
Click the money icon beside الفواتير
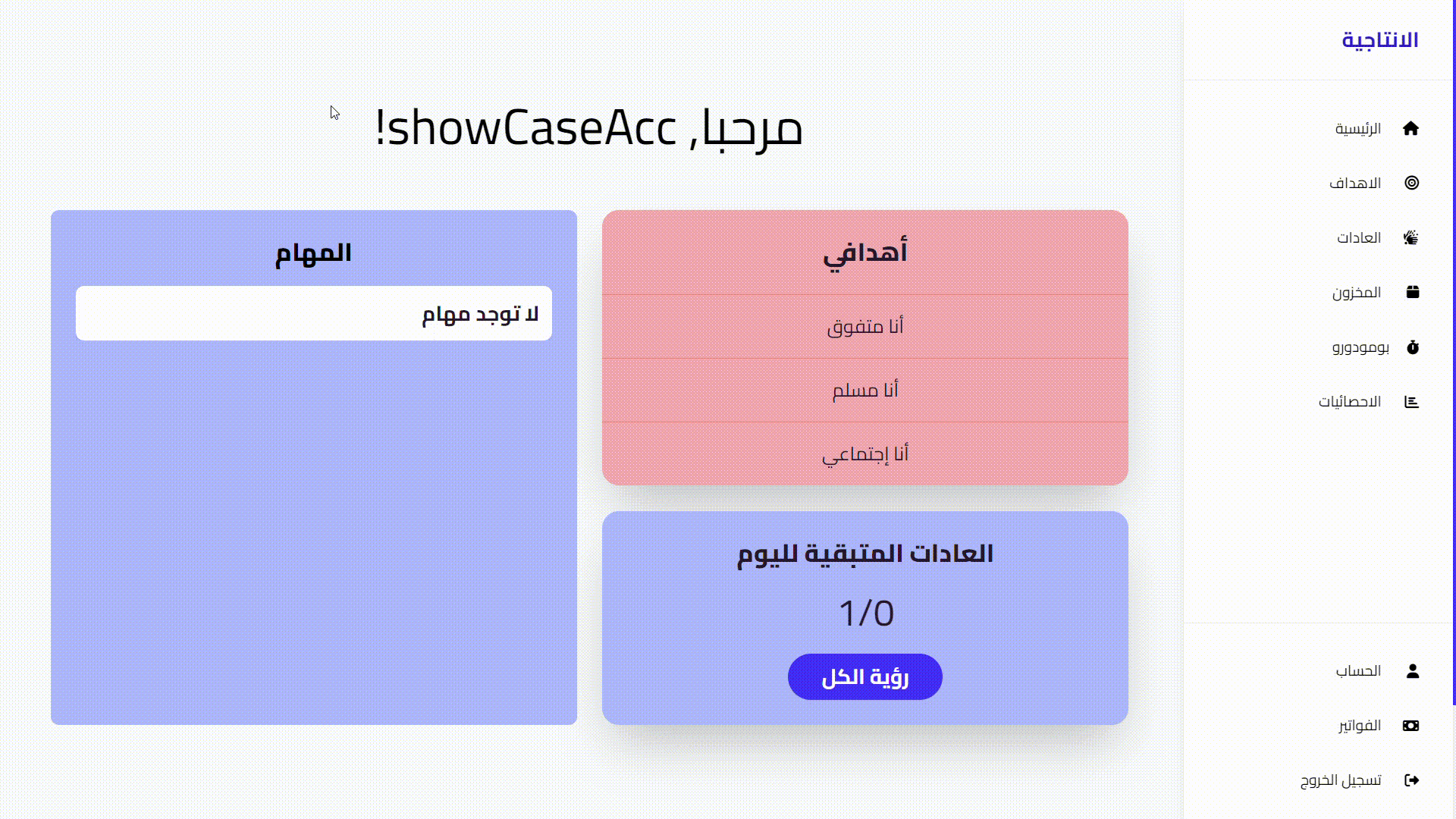[x=1411, y=724]
